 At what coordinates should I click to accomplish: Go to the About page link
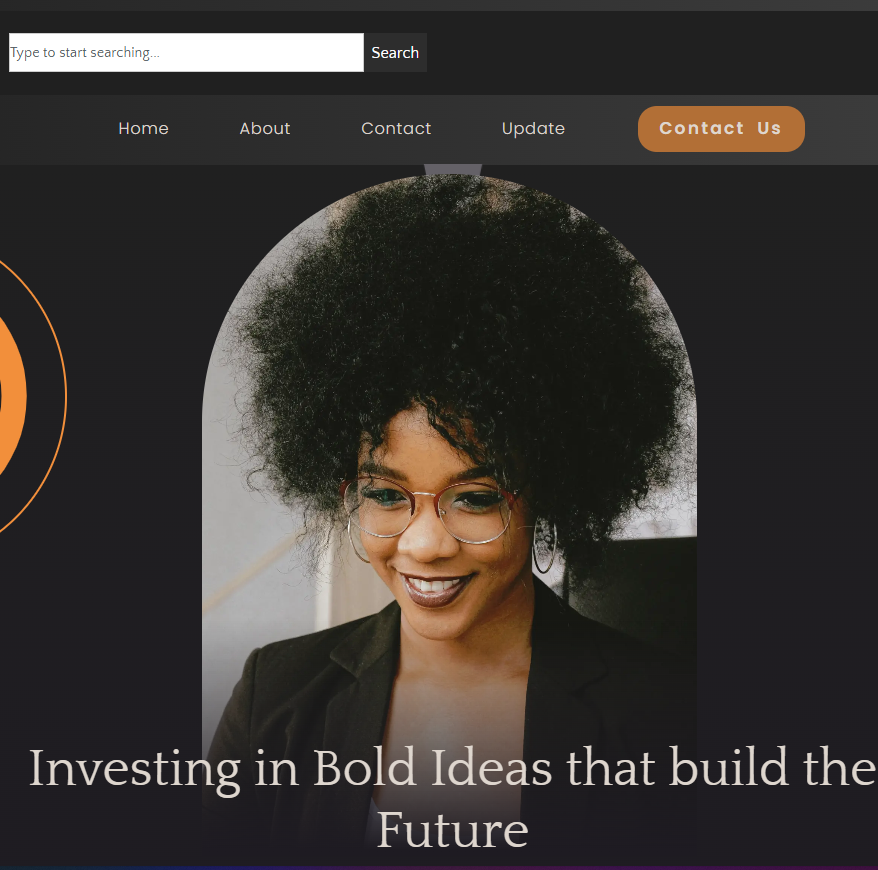click(265, 129)
